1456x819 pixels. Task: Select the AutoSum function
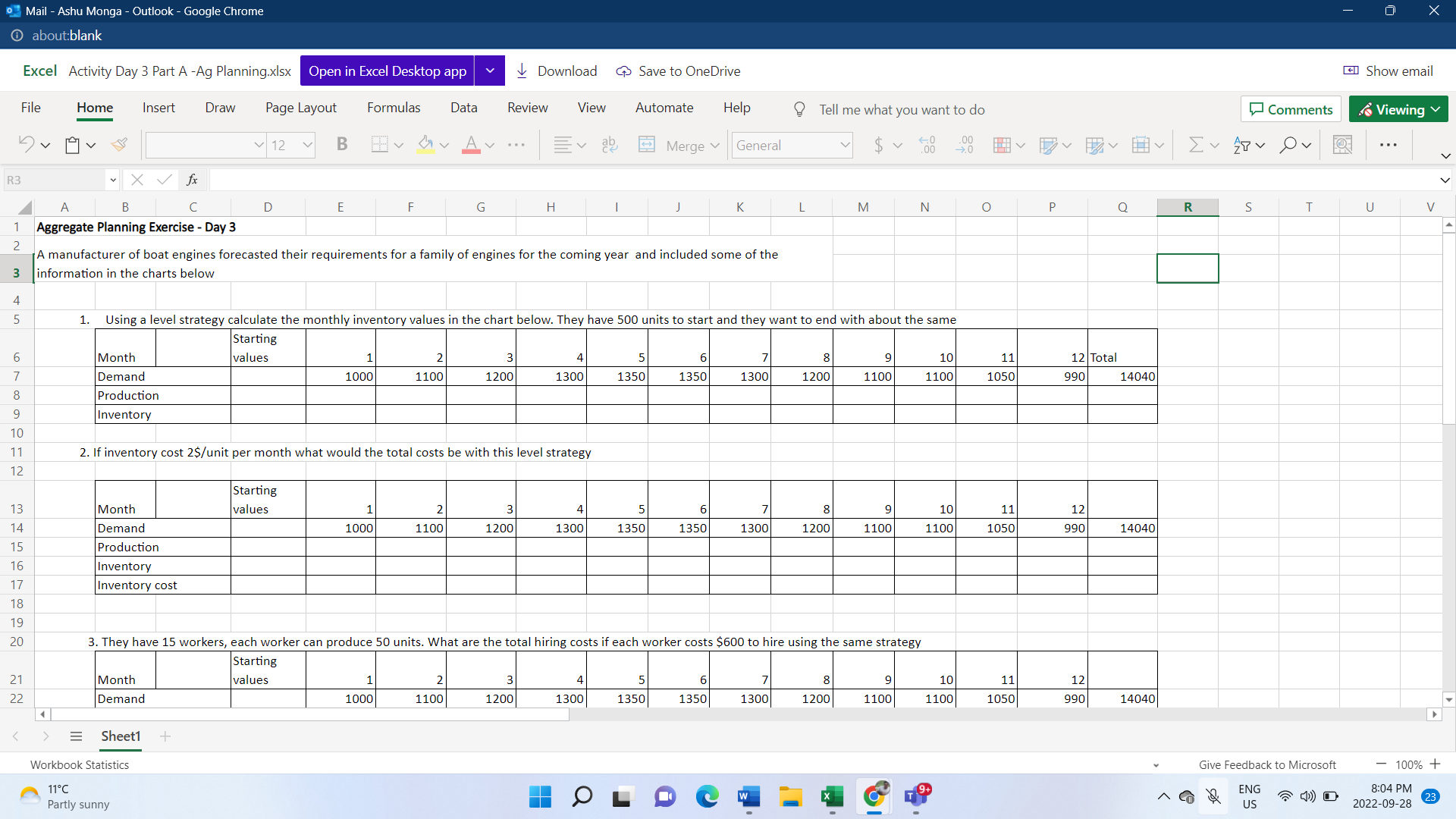pyautogui.click(x=1195, y=144)
